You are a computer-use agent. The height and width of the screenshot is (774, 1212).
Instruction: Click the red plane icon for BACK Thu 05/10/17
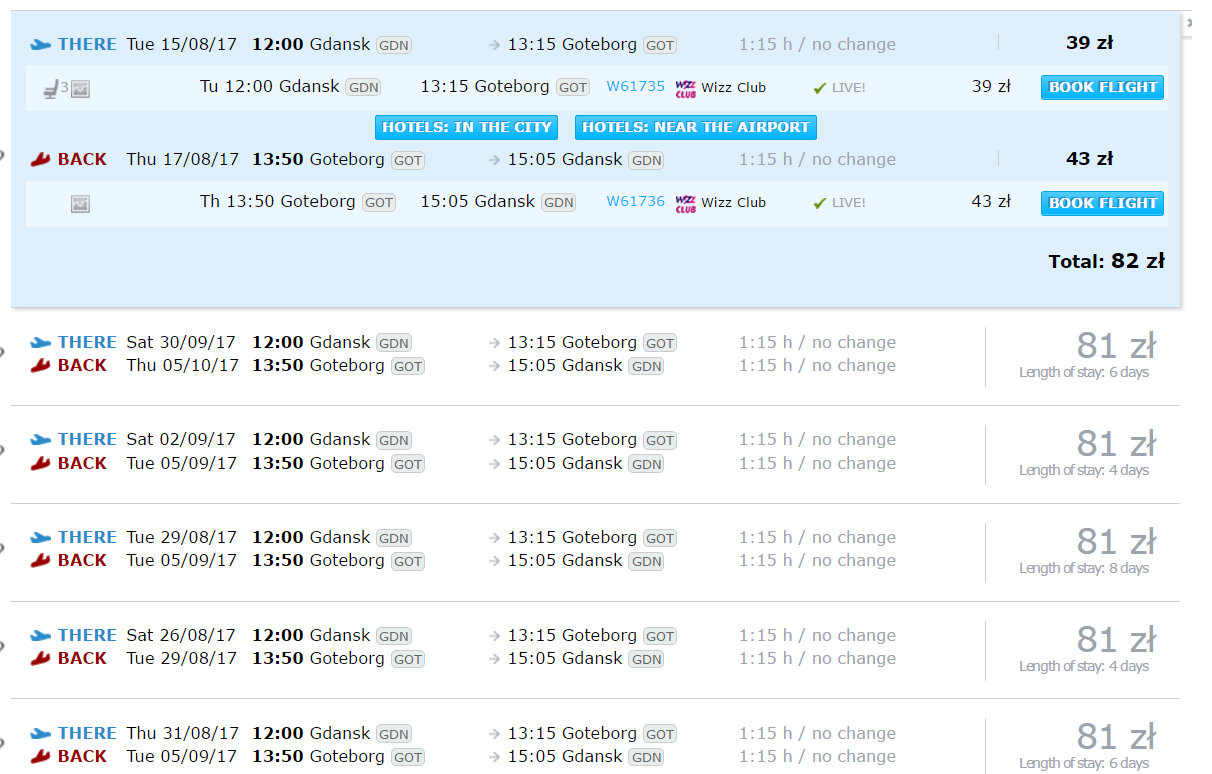(x=40, y=365)
